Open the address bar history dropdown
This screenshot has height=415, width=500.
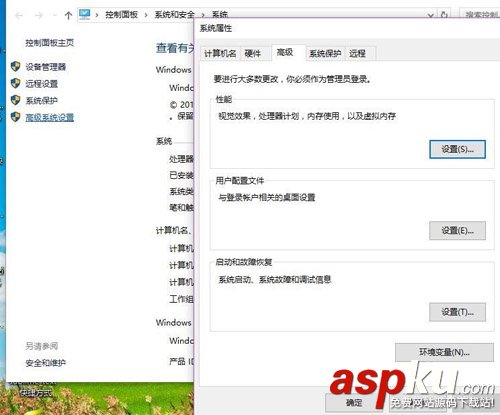431,15
